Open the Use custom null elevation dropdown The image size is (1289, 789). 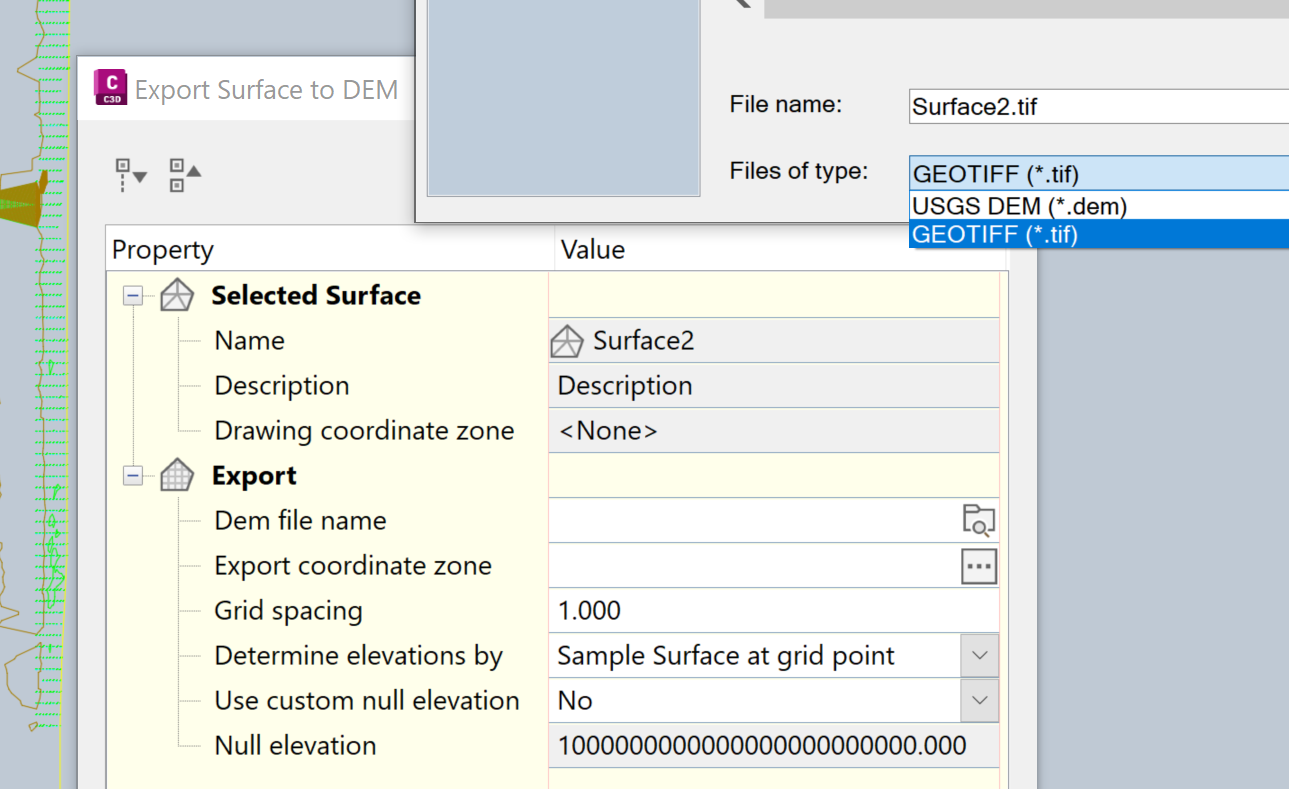coord(979,700)
